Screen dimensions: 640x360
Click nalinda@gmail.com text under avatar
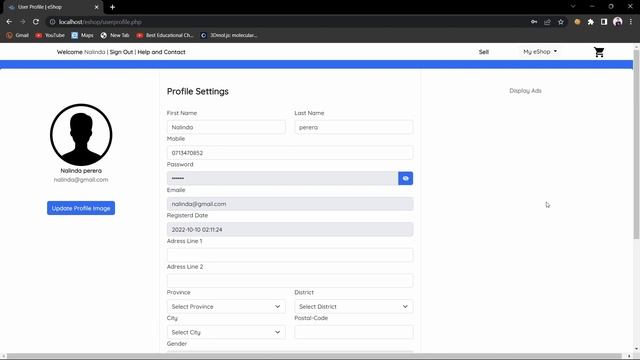point(81,180)
